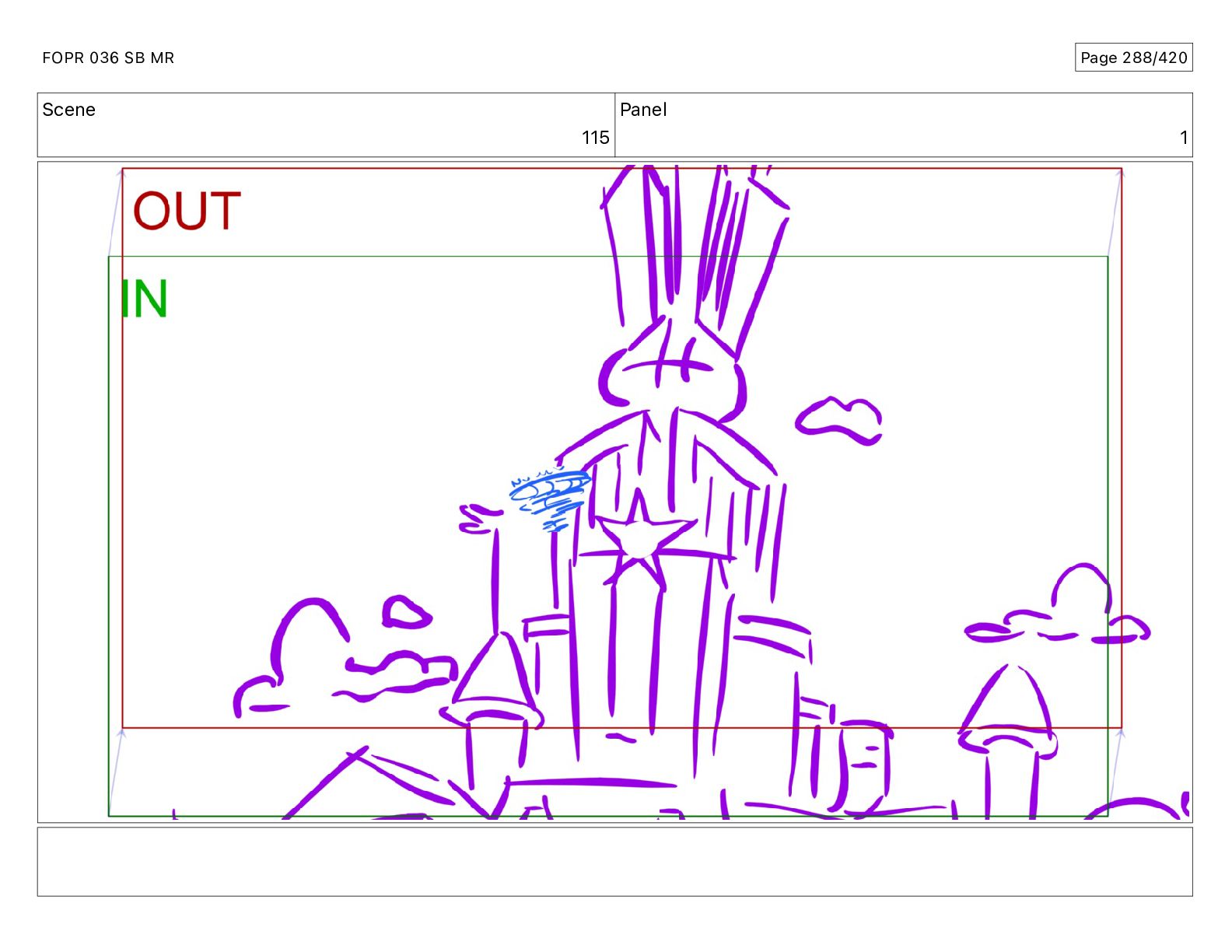This screenshot has height=952, width=1232.
Task: Click the 'Scene' label
Action: tap(68, 110)
